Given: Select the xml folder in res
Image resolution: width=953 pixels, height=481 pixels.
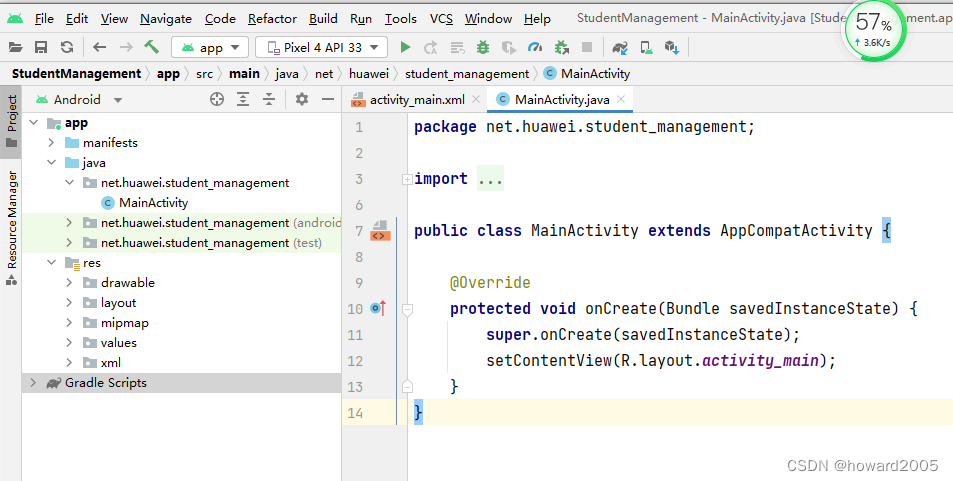Looking at the screenshot, I should coord(111,363).
